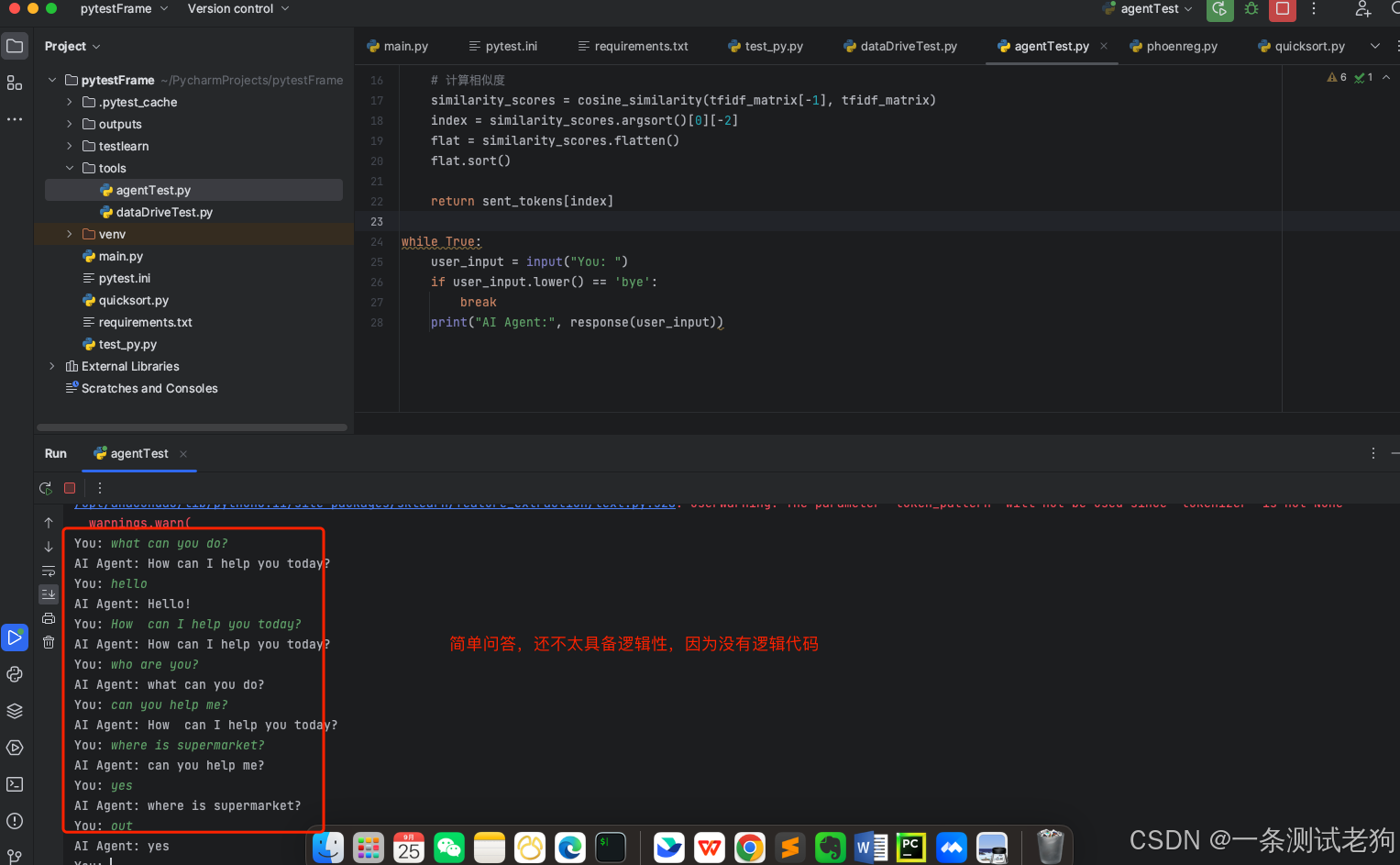Show version control branches icon in sidebar
Viewport: 1400px width, 865px height.
pos(15,853)
